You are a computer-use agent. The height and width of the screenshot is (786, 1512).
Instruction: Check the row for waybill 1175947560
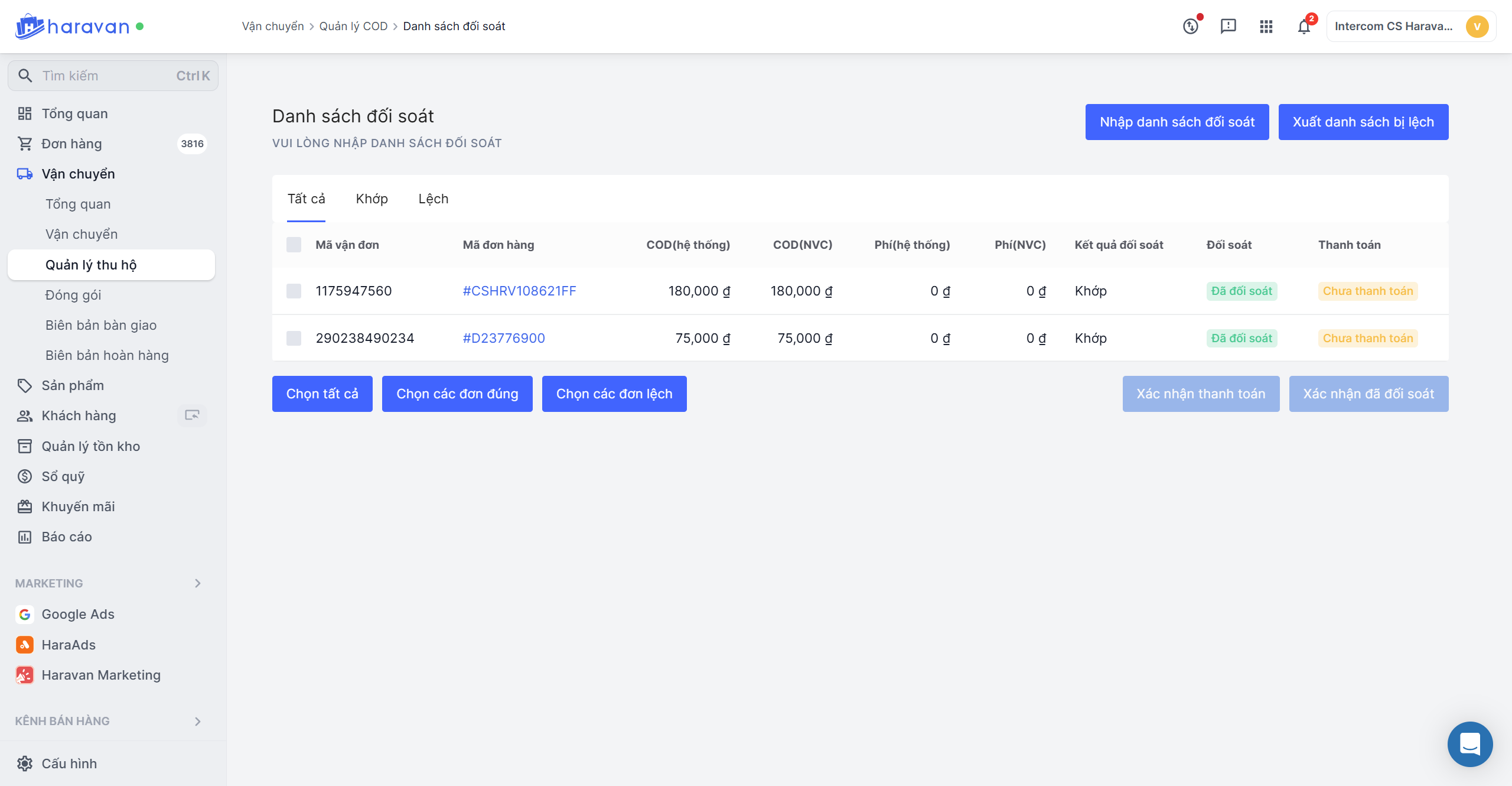(294, 291)
